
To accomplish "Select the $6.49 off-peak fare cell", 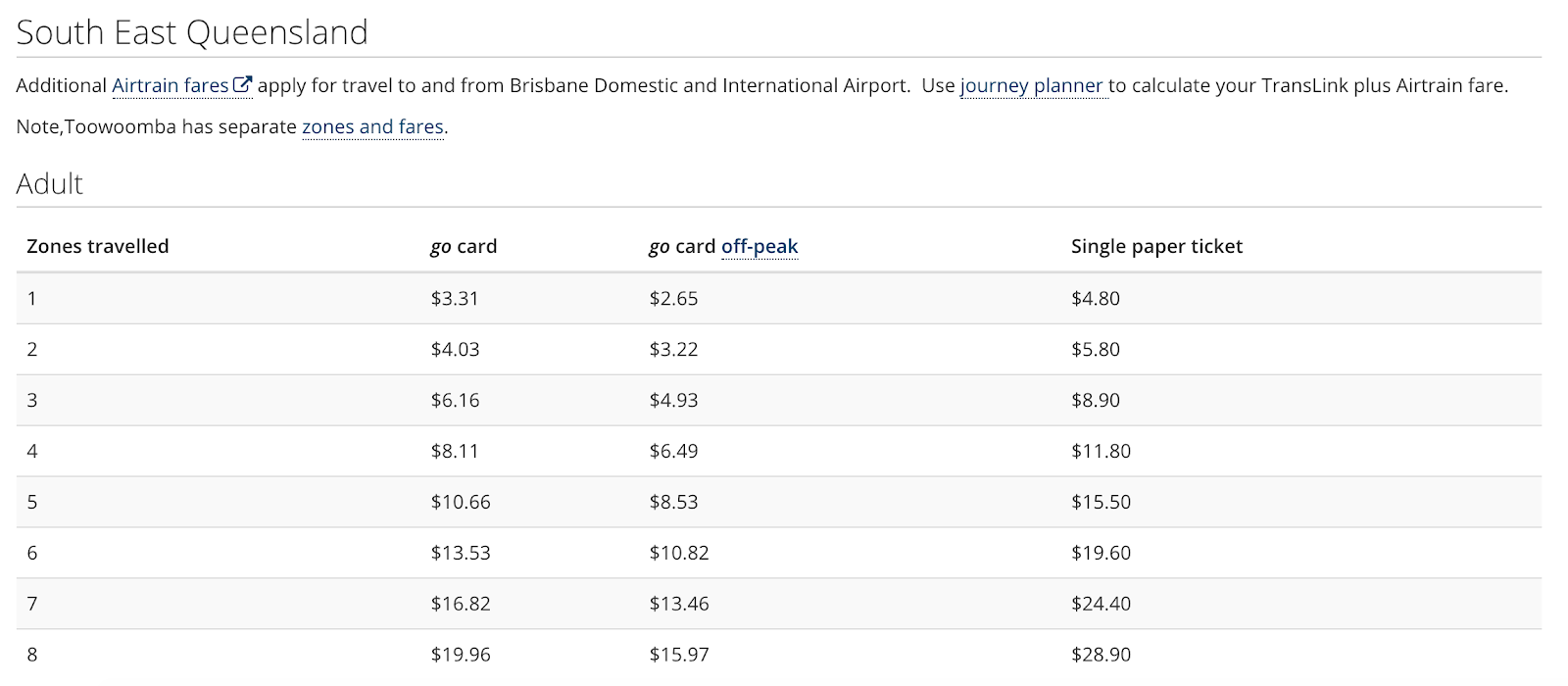I will tap(673, 452).
